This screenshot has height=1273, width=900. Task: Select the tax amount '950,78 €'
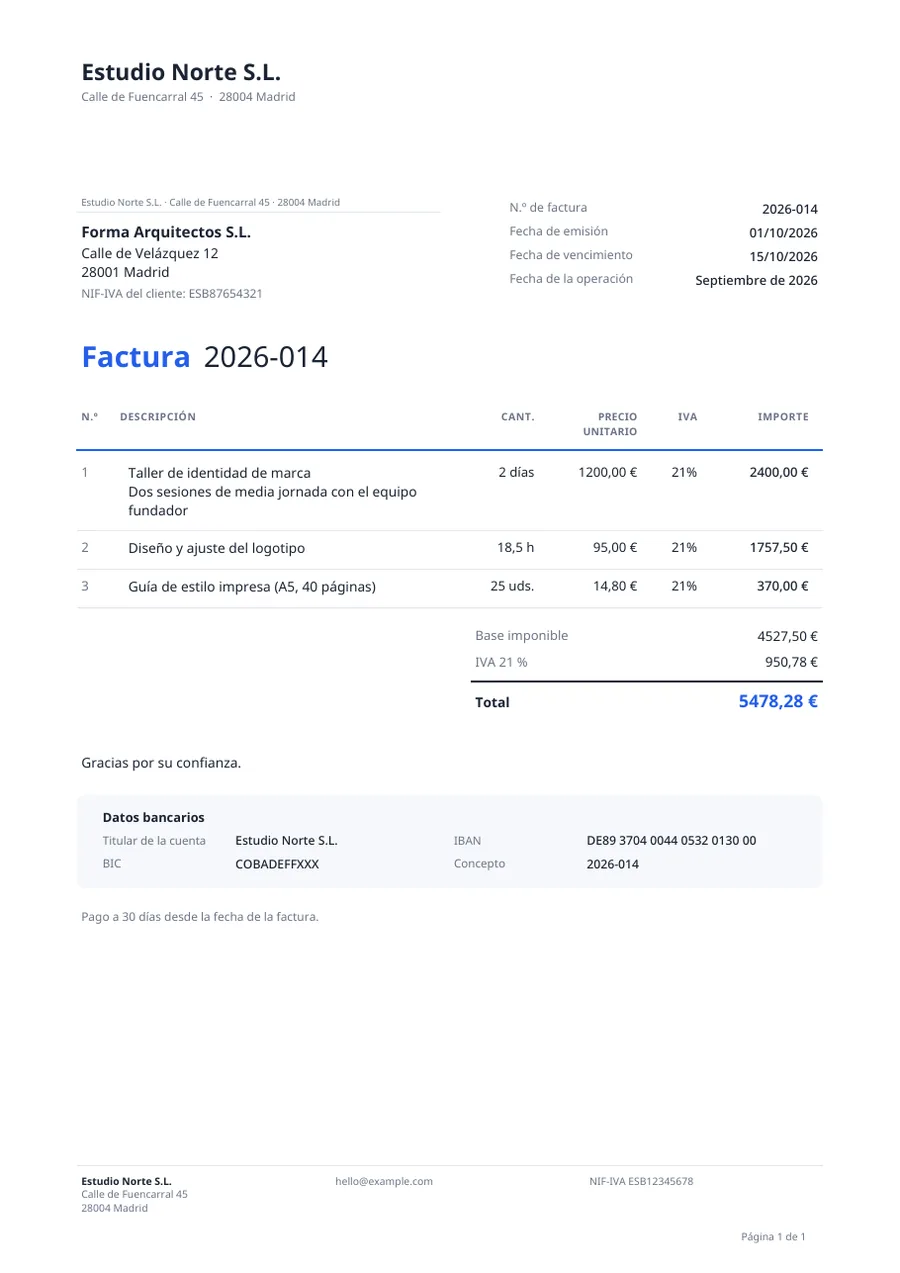pos(792,662)
